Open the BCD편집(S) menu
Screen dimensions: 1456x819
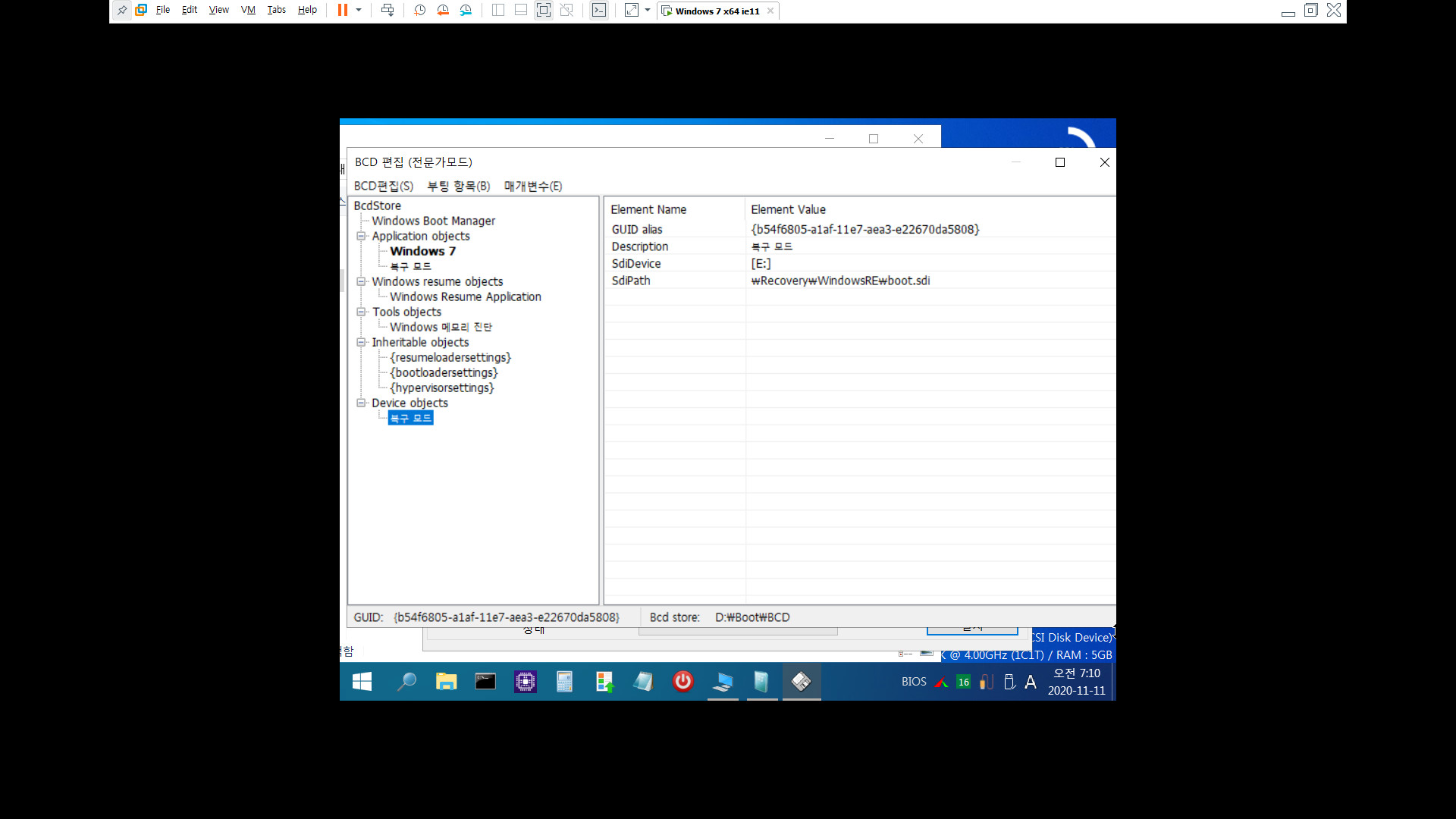point(384,186)
